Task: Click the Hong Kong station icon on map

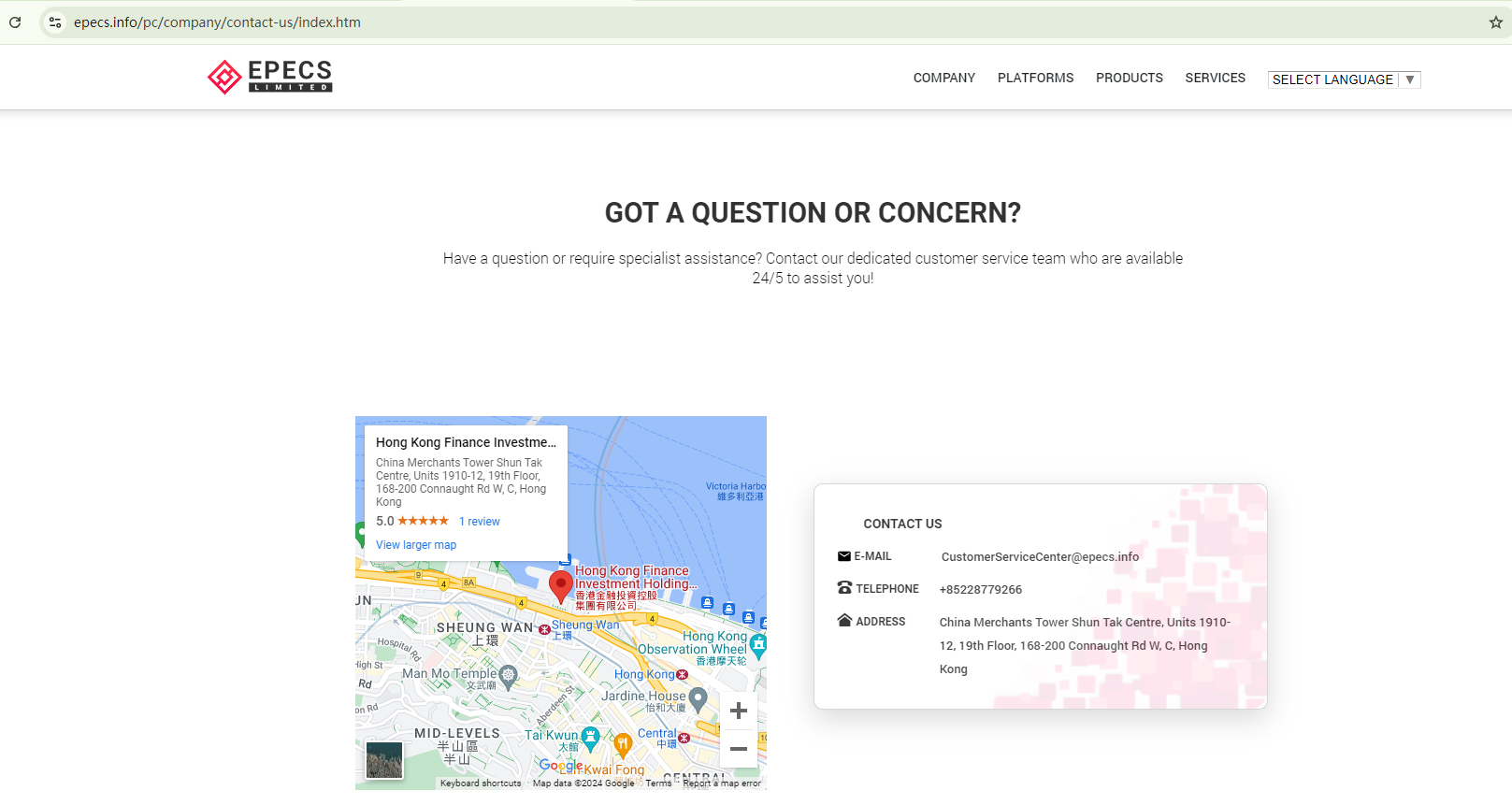Action: pyautogui.click(x=682, y=674)
